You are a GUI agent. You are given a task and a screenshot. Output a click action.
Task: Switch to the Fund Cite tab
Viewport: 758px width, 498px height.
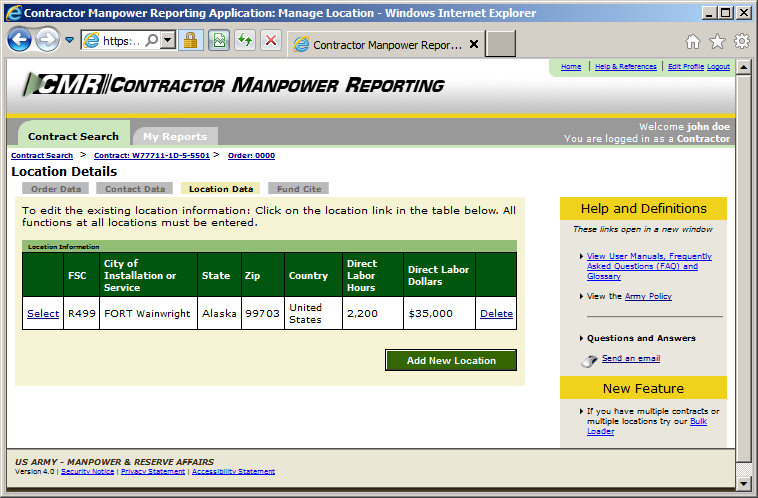[298, 188]
